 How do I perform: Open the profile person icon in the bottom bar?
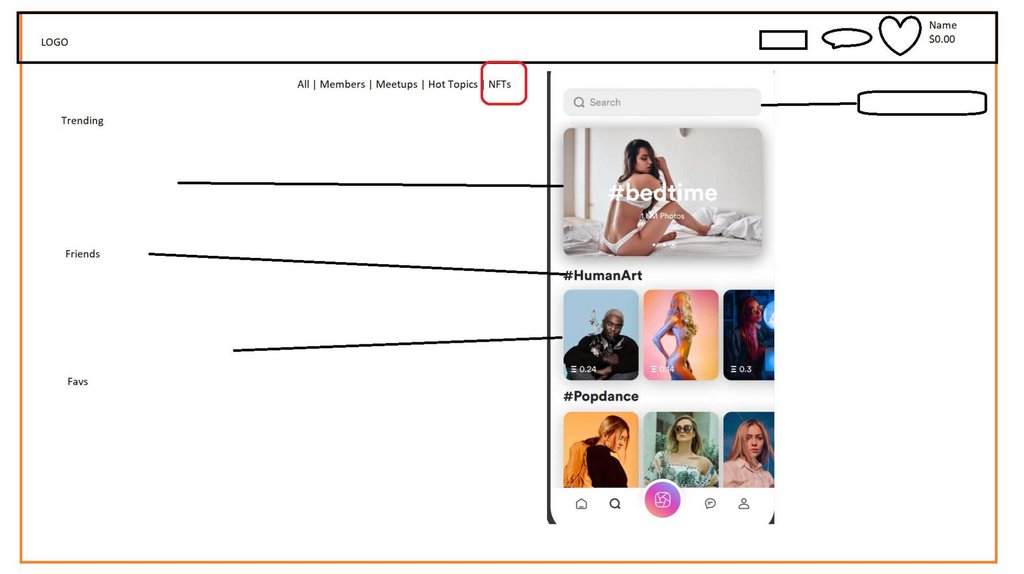743,503
